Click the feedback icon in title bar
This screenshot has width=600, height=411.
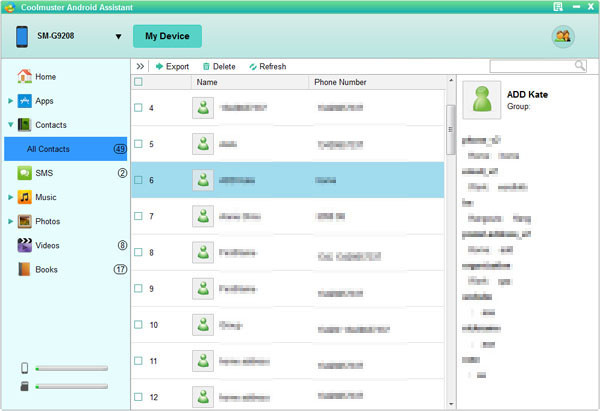pos(558,7)
